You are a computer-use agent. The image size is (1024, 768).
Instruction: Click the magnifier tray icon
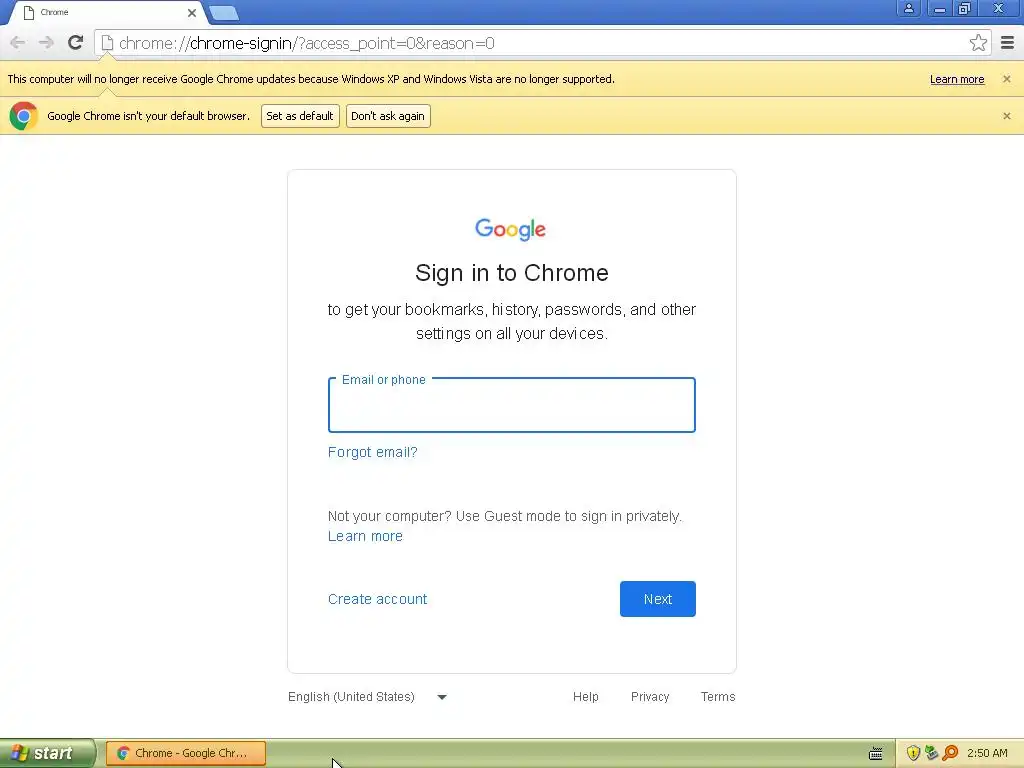coord(950,753)
